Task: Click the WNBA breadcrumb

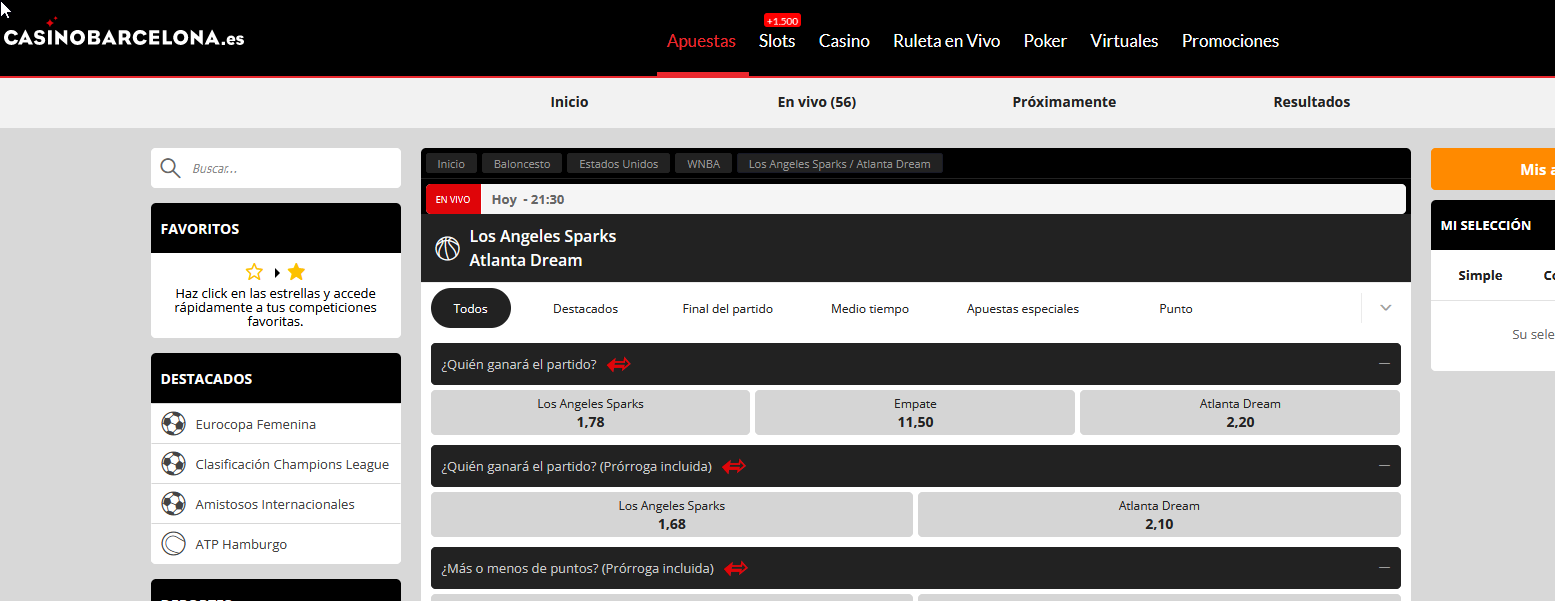Action: (x=704, y=164)
